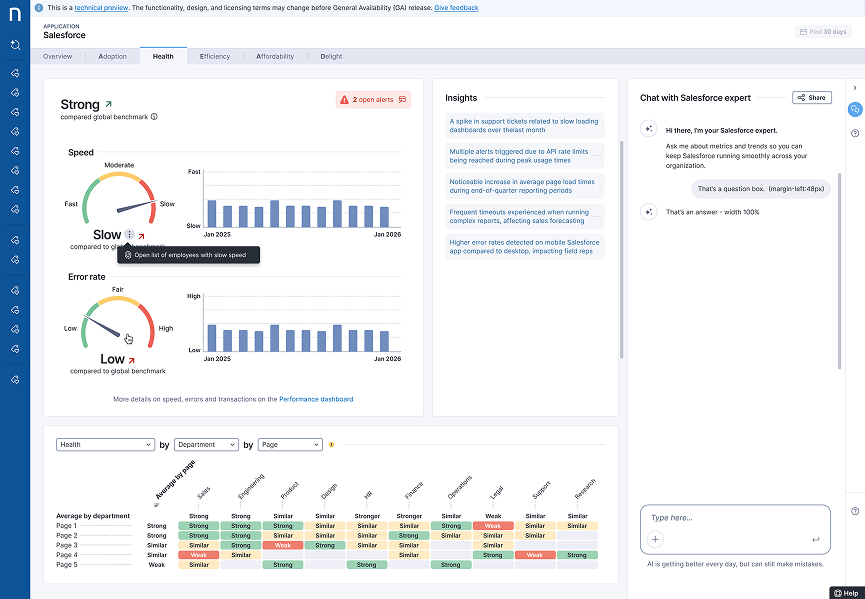
Task: Click the Weak cell for Product on Page 3
Action: pos(283,545)
